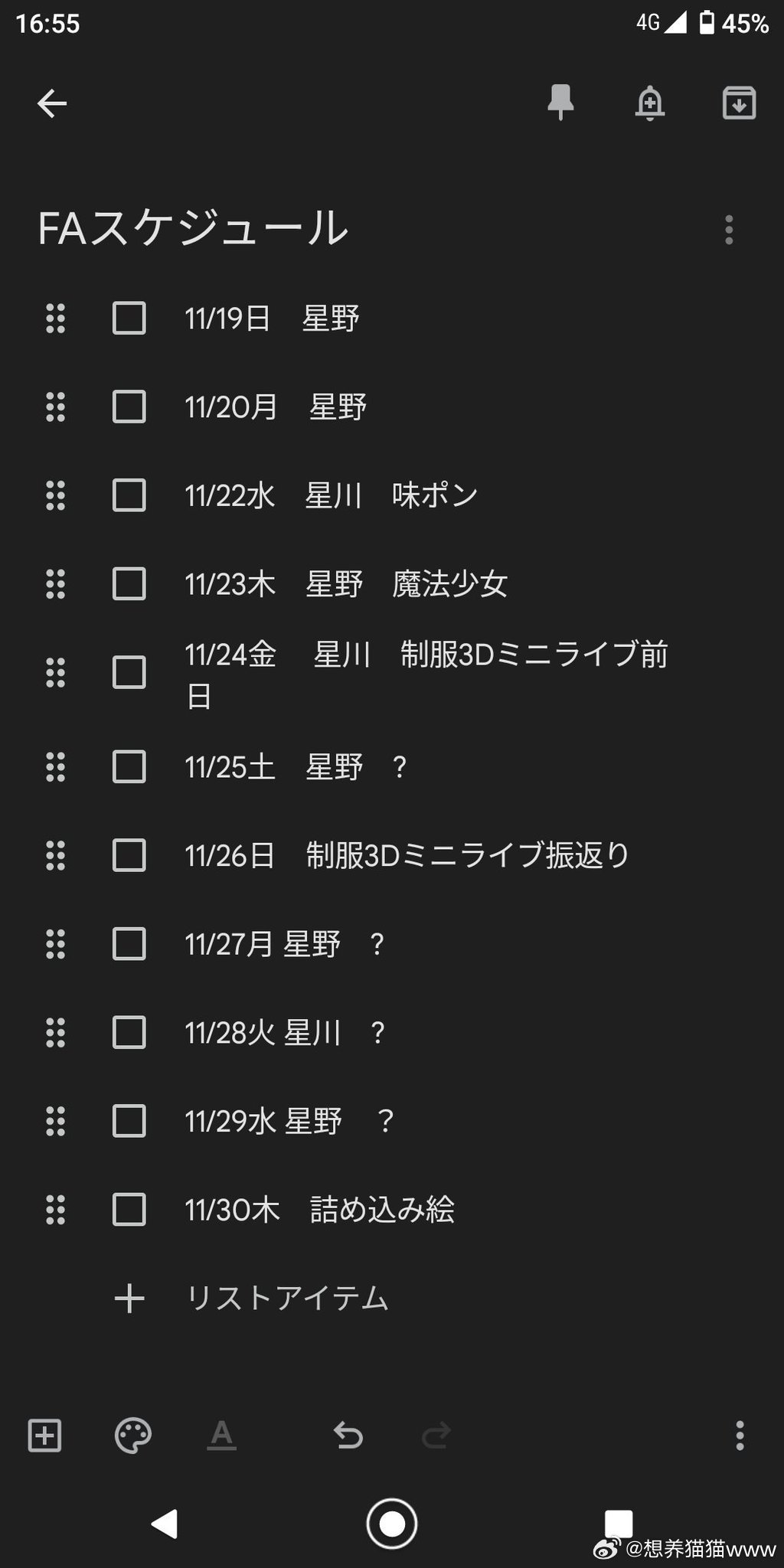Tick the 11/22水 星川 味ポン checkbox
The image size is (784, 1568).
129,495
